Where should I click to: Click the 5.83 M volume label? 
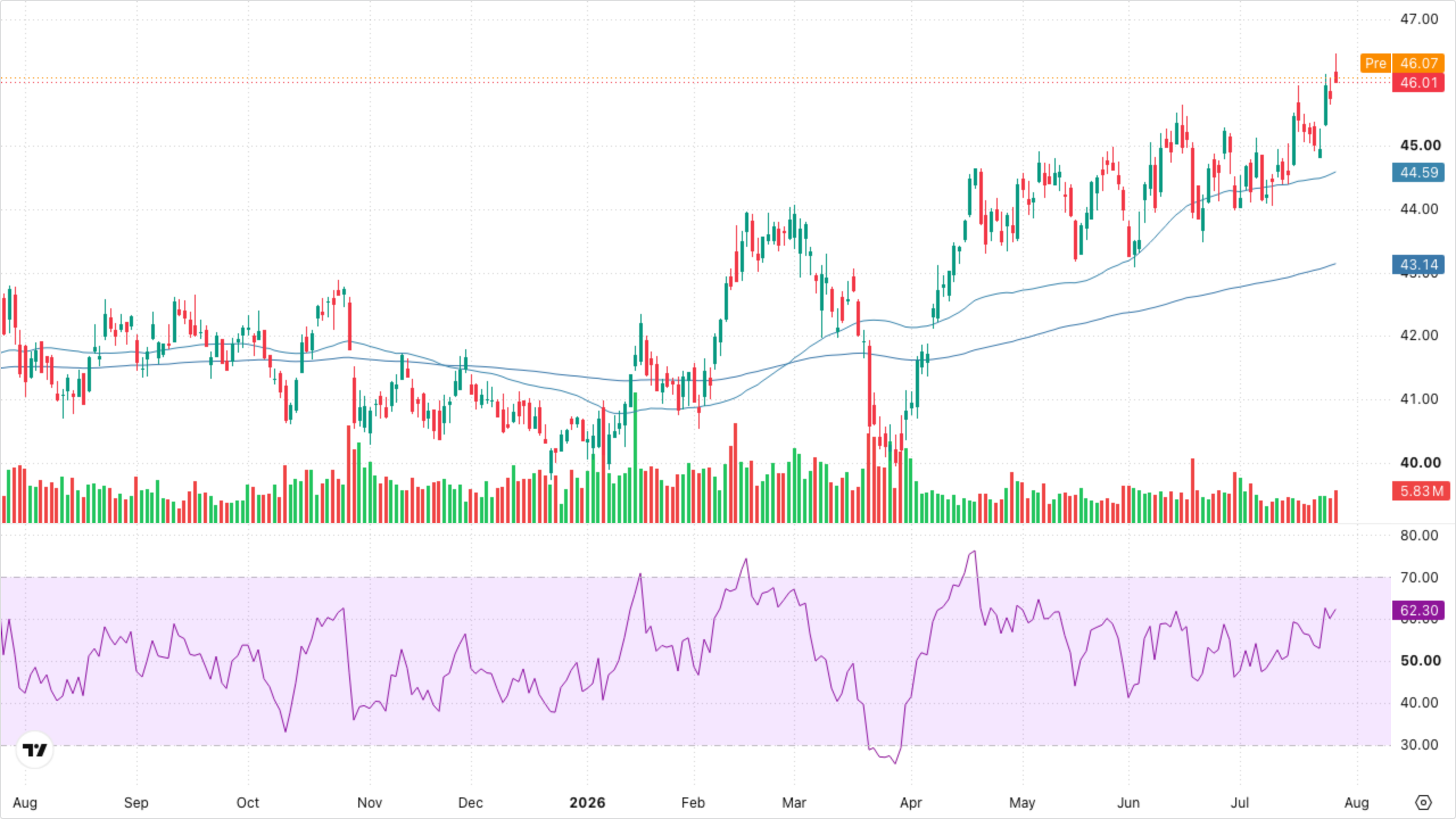1421,491
